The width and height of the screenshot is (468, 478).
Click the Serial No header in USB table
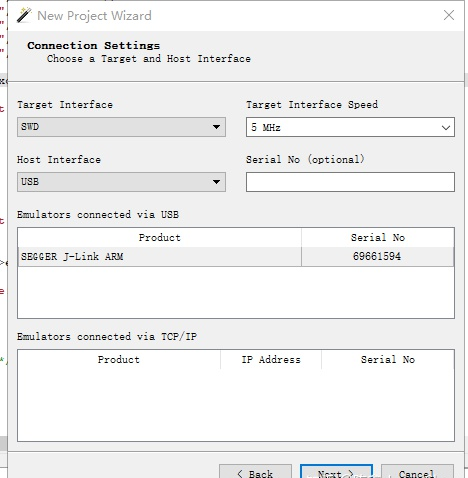click(x=378, y=238)
